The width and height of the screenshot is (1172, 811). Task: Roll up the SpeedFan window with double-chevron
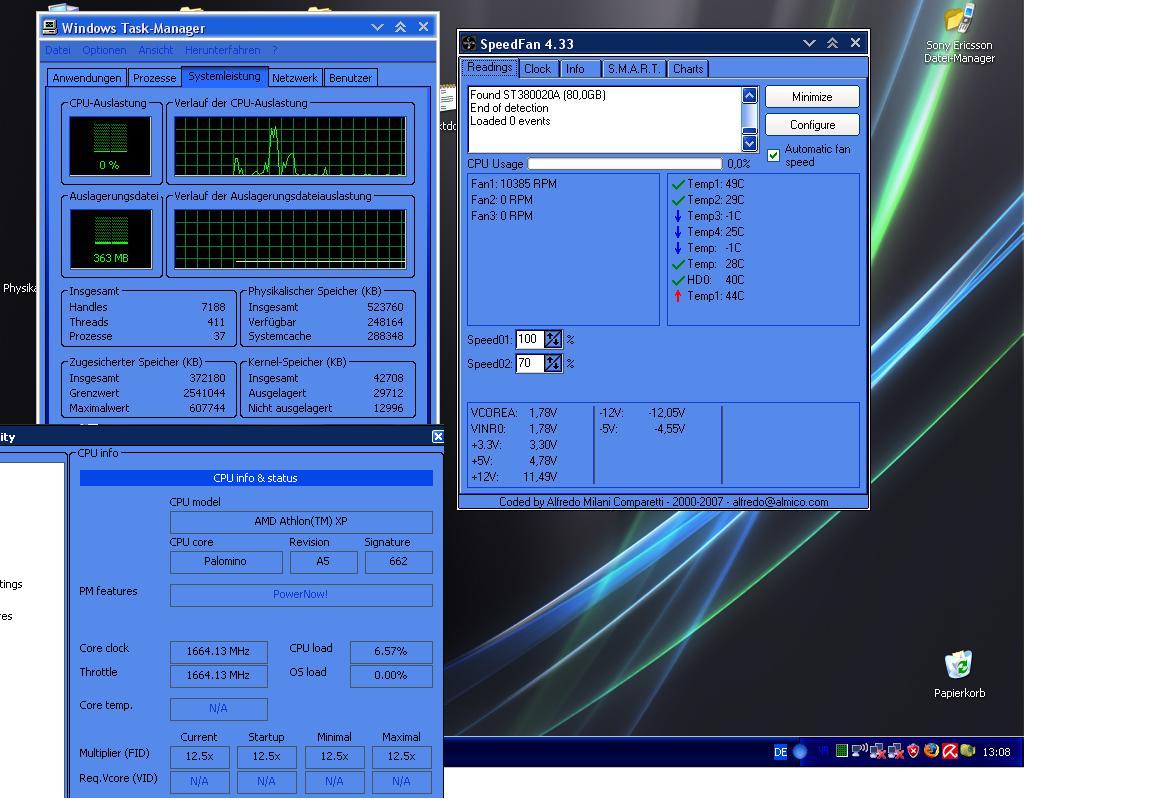[833, 43]
